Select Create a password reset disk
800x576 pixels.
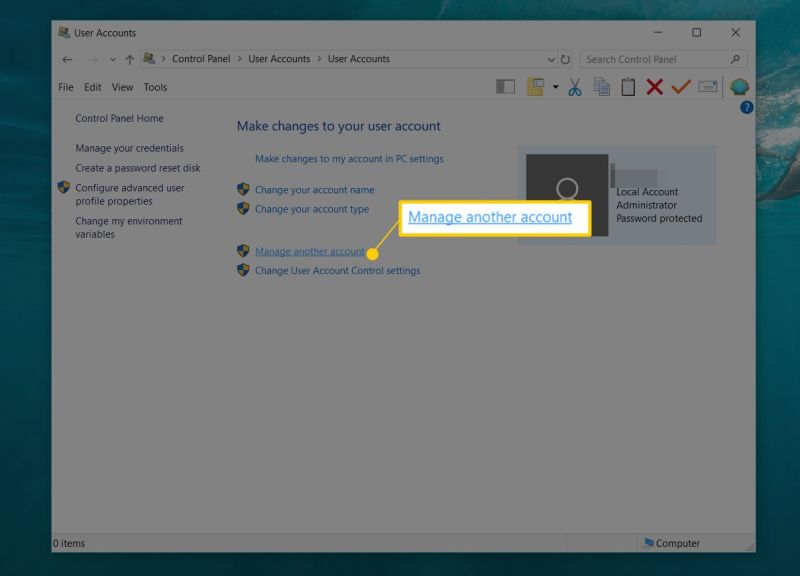pos(138,168)
